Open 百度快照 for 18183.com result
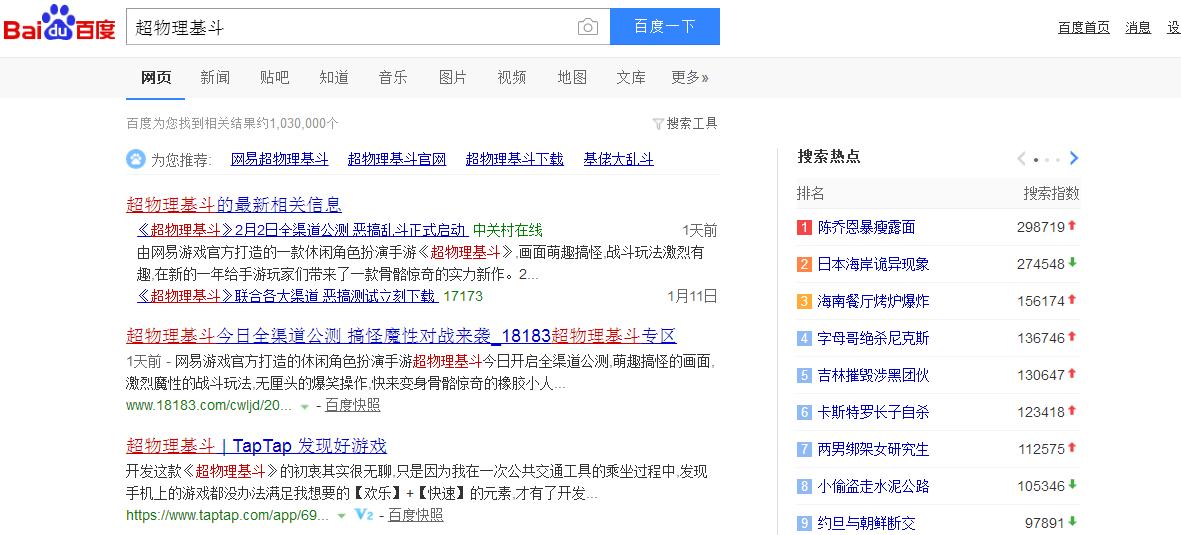1181x535 pixels. coord(352,405)
